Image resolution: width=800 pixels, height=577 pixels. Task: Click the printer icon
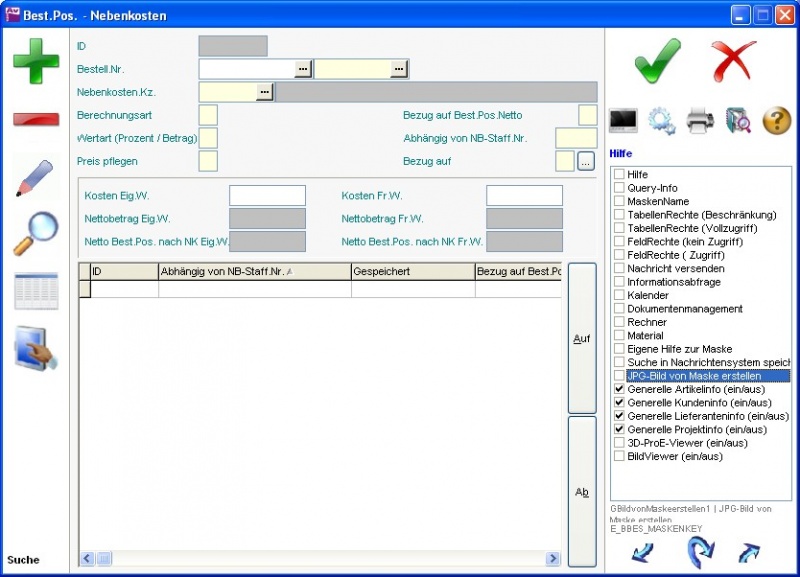pyautogui.click(x=700, y=121)
